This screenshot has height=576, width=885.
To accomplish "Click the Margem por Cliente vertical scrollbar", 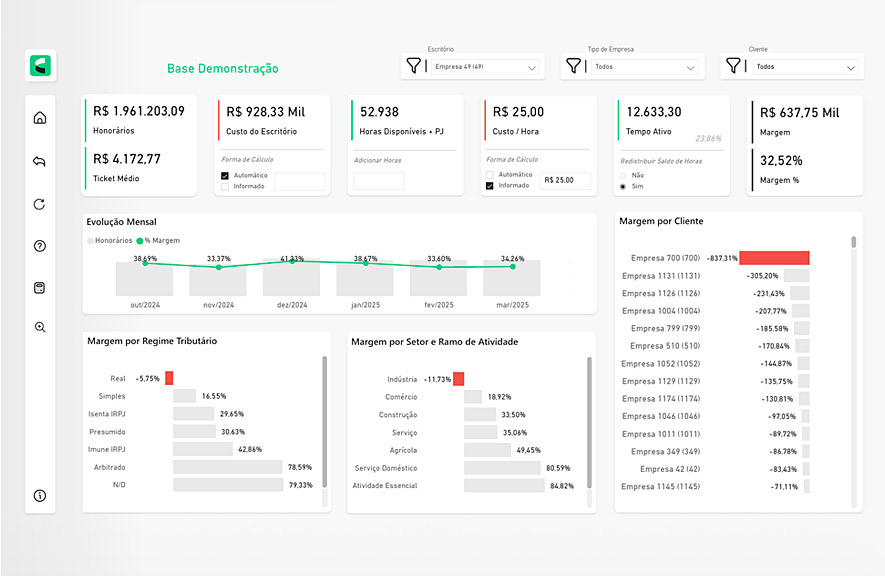I will [x=853, y=242].
